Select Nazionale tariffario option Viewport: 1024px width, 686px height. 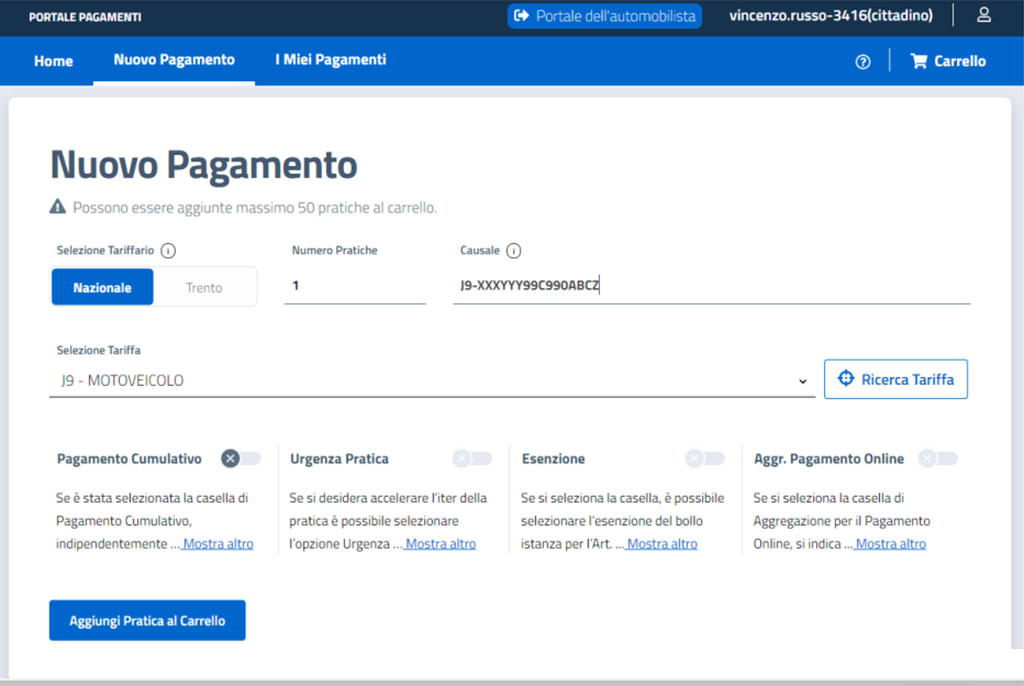(x=103, y=287)
